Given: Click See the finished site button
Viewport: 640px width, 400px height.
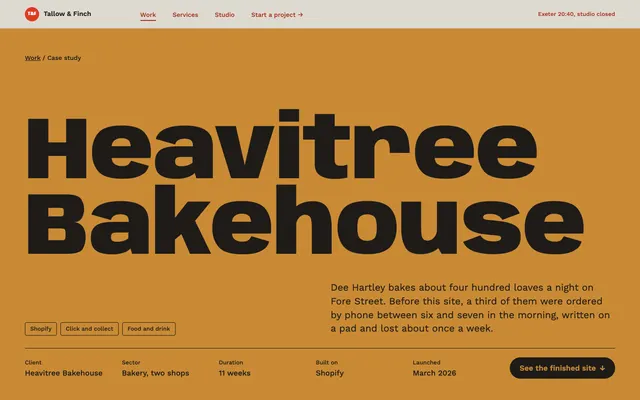Looking at the screenshot, I should pyautogui.click(x=562, y=368).
